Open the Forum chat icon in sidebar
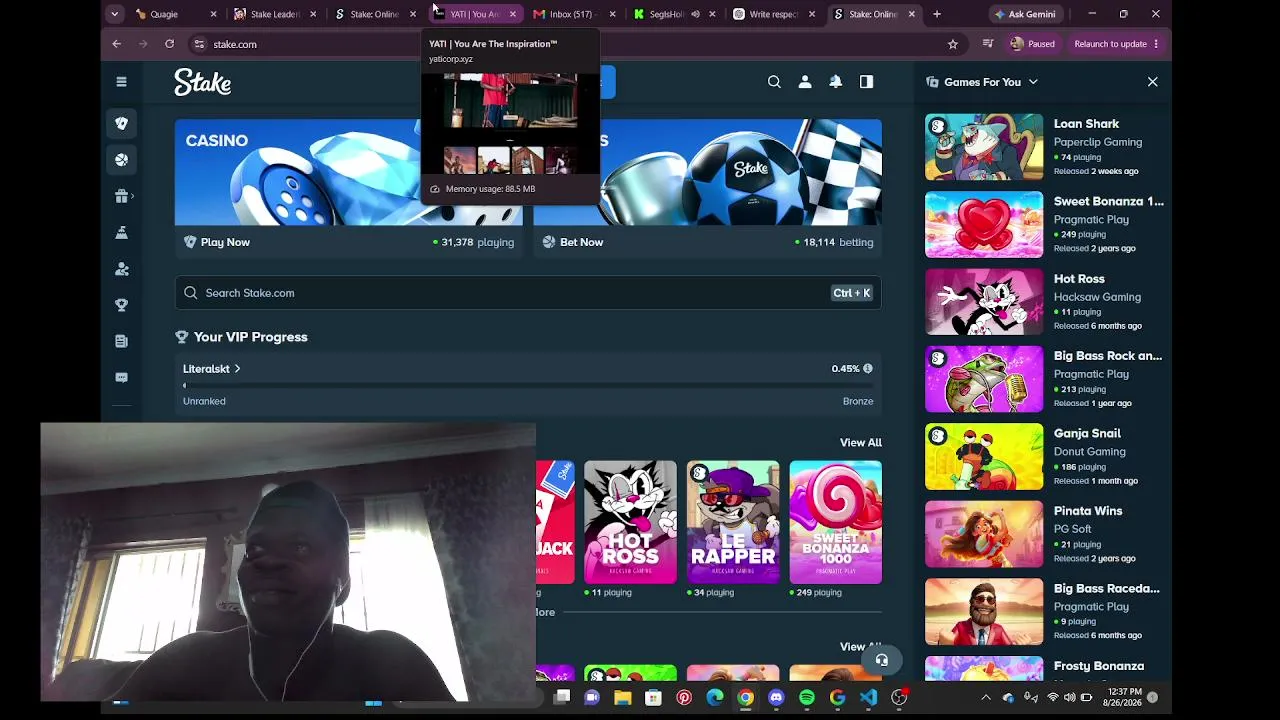 pyautogui.click(x=121, y=377)
